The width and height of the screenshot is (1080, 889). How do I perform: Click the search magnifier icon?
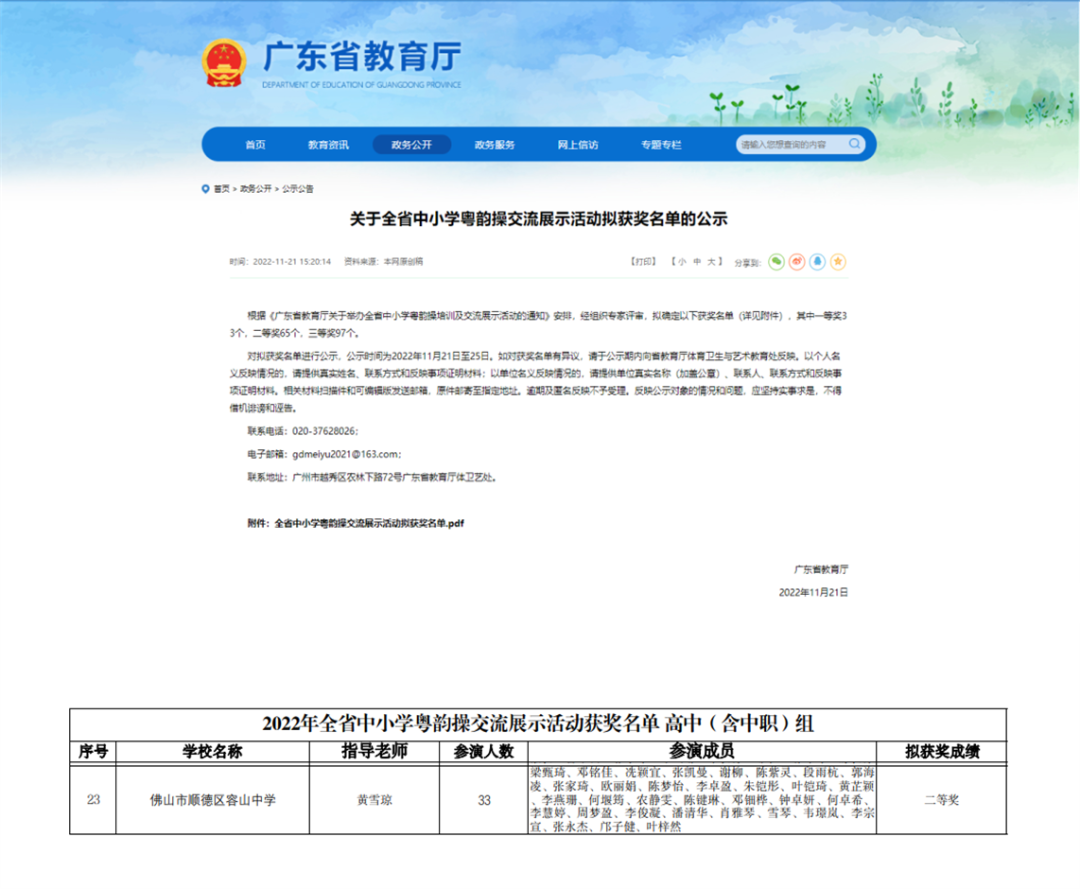pyautogui.click(x=855, y=144)
